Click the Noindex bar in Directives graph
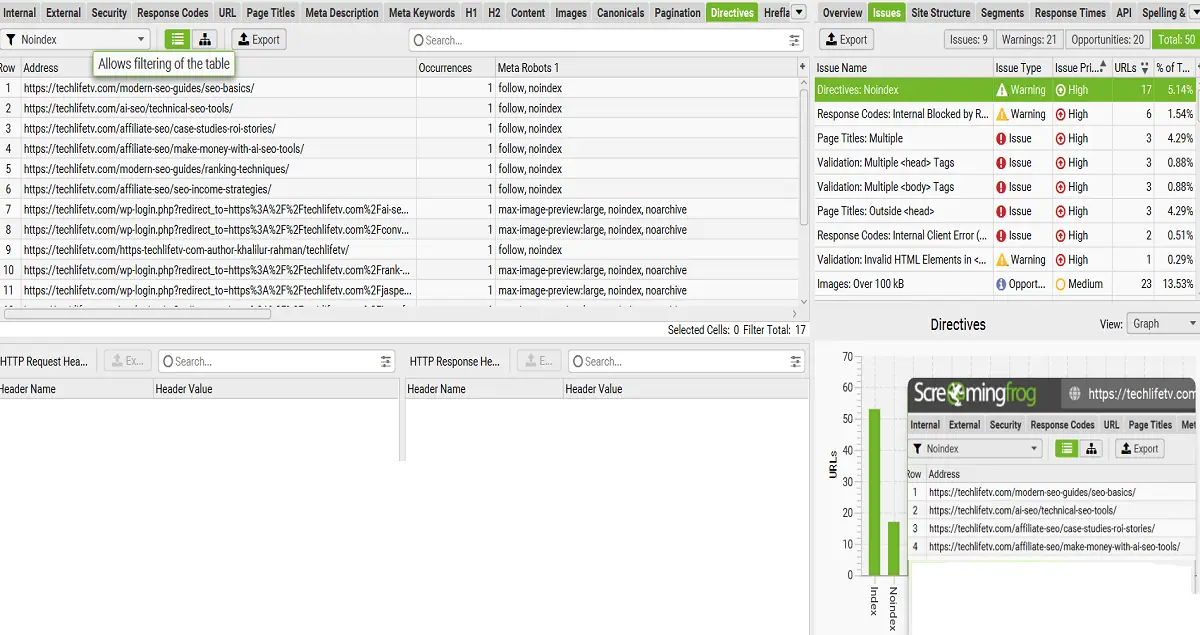 pos(894,549)
